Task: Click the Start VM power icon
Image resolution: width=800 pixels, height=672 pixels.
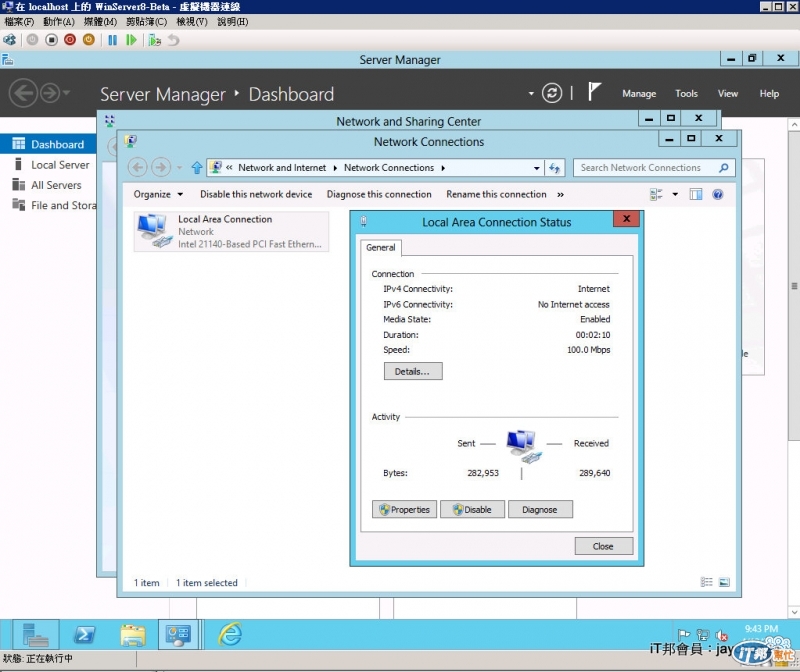Action: click(x=32, y=40)
